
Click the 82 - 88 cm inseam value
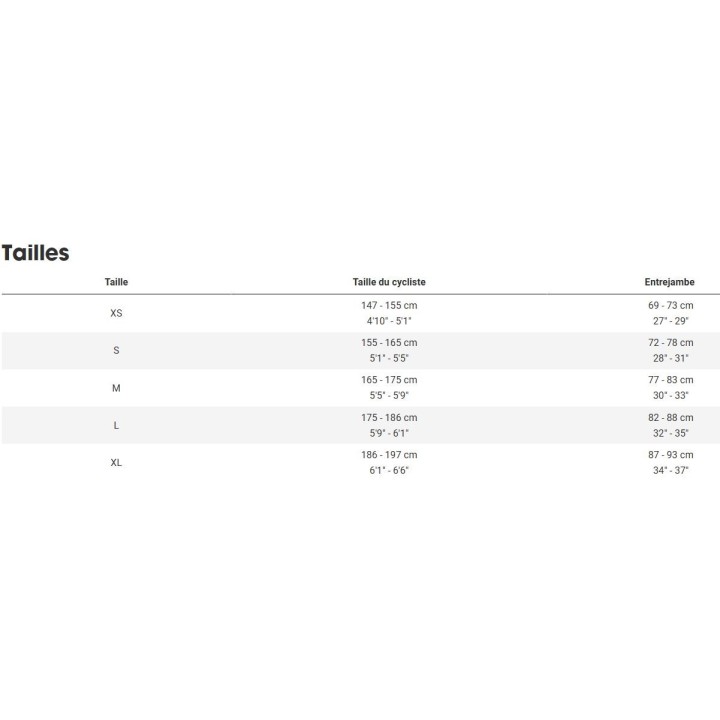pyautogui.click(x=669, y=417)
